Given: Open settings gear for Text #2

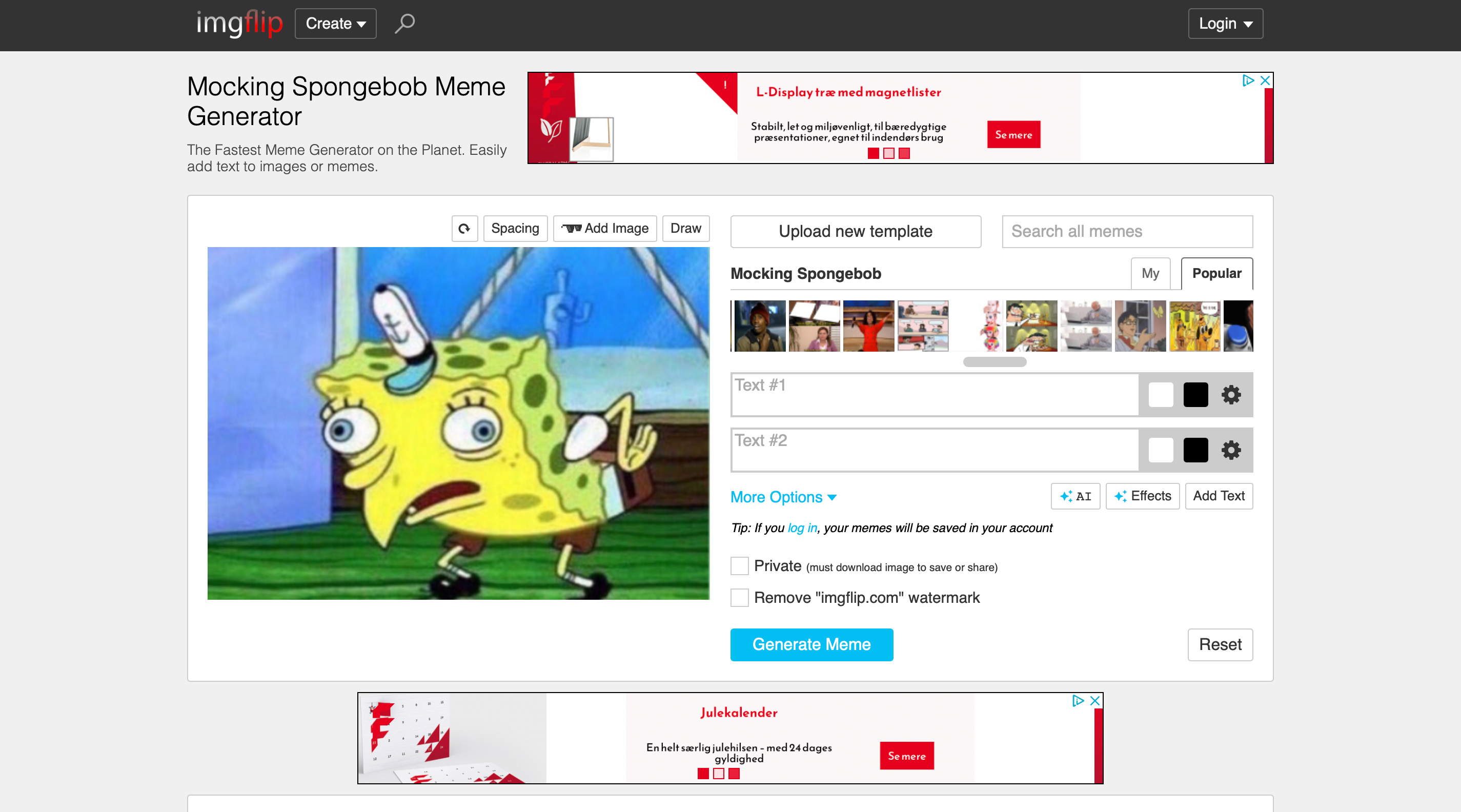Looking at the screenshot, I should click(1231, 450).
